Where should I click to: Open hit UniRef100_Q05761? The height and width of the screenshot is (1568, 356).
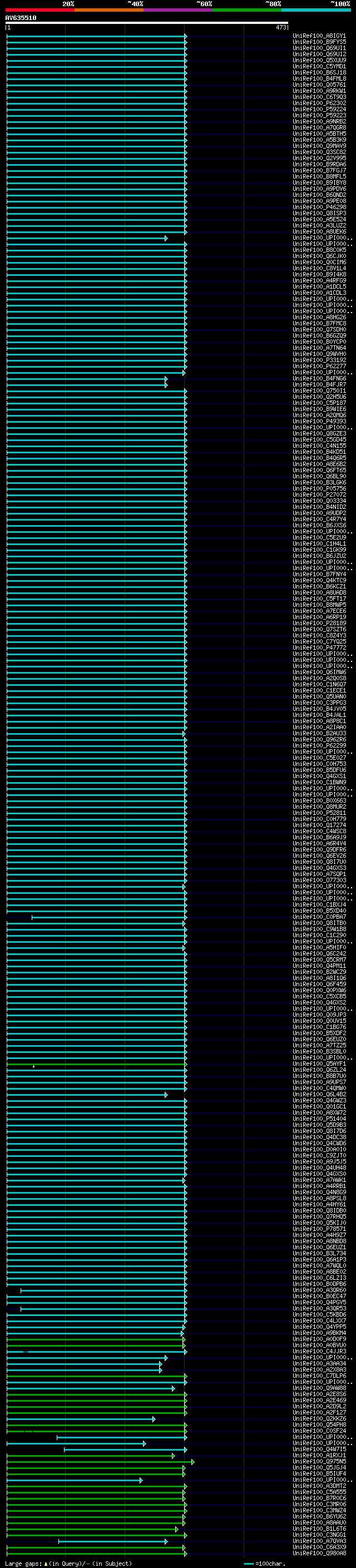coord(319,85)
